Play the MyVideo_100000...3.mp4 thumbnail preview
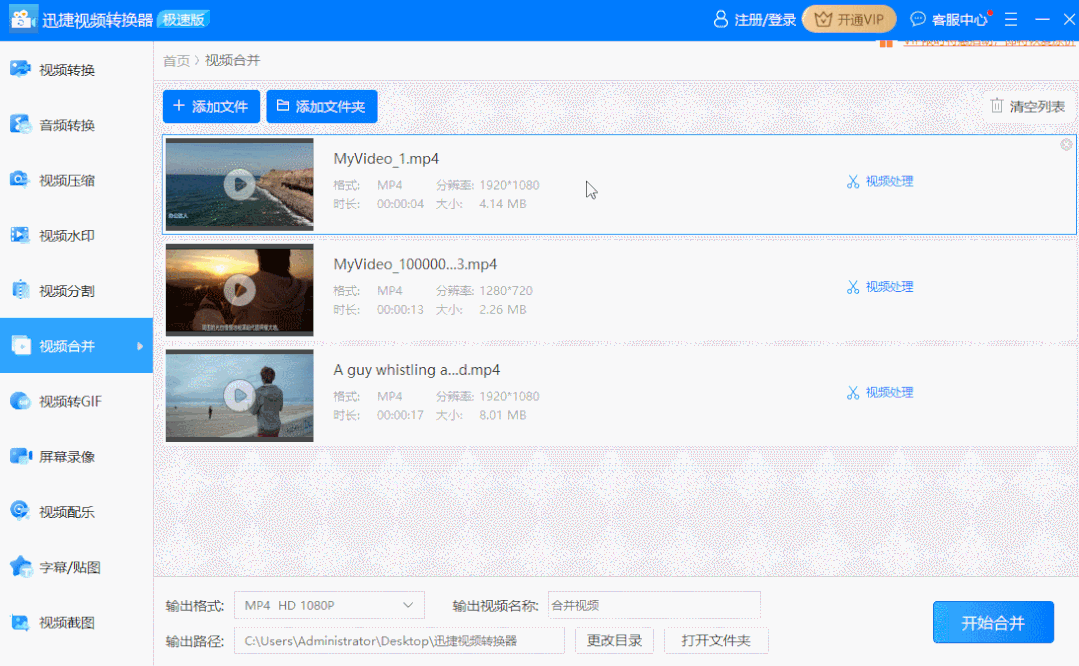The image size is (1079, 666). click(239, 290)
